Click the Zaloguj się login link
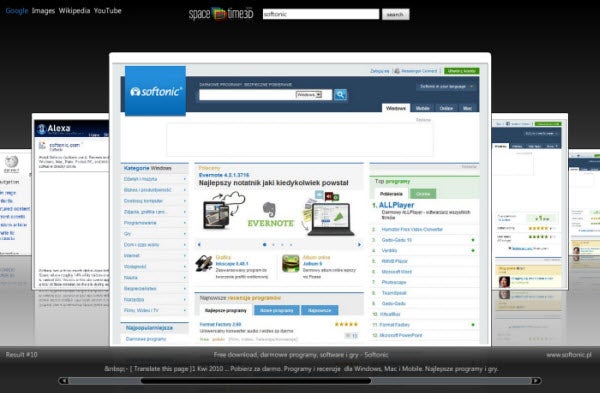Viewport: 600px width, 393px height. 380,71
